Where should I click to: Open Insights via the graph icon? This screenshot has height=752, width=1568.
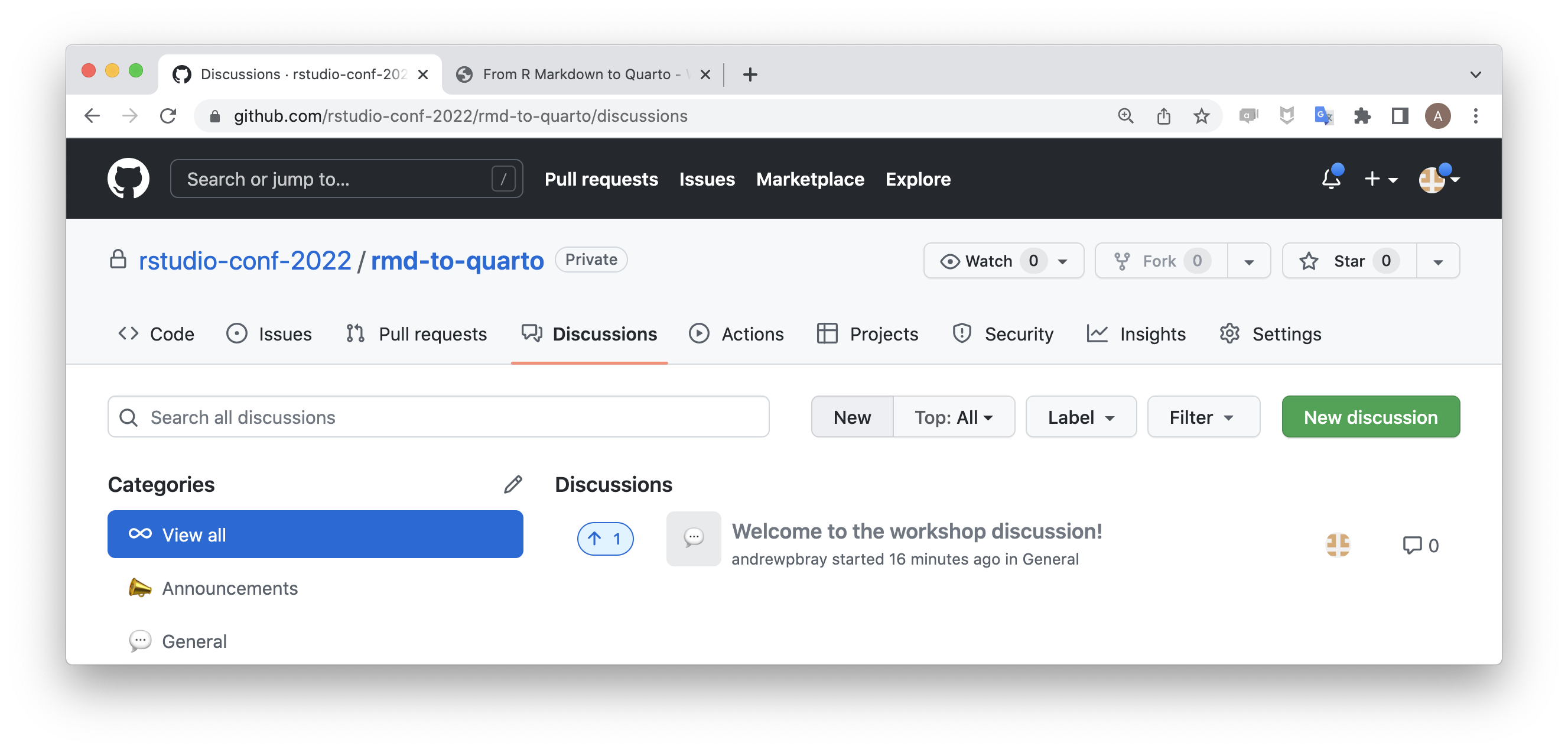(1098, 333)
